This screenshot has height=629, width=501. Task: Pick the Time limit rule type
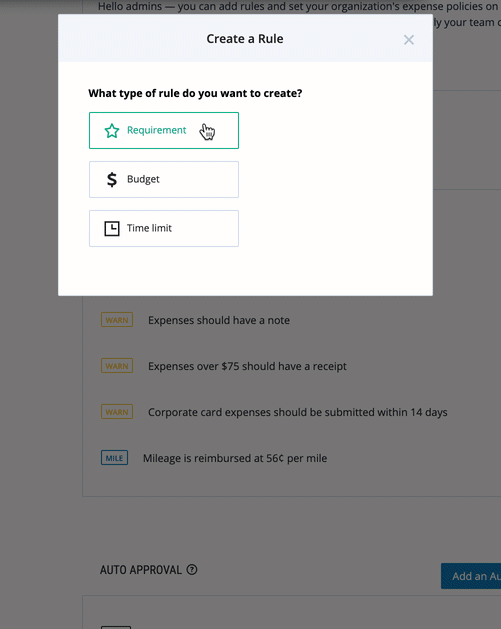pyautogui.click(x=164, y=228)
